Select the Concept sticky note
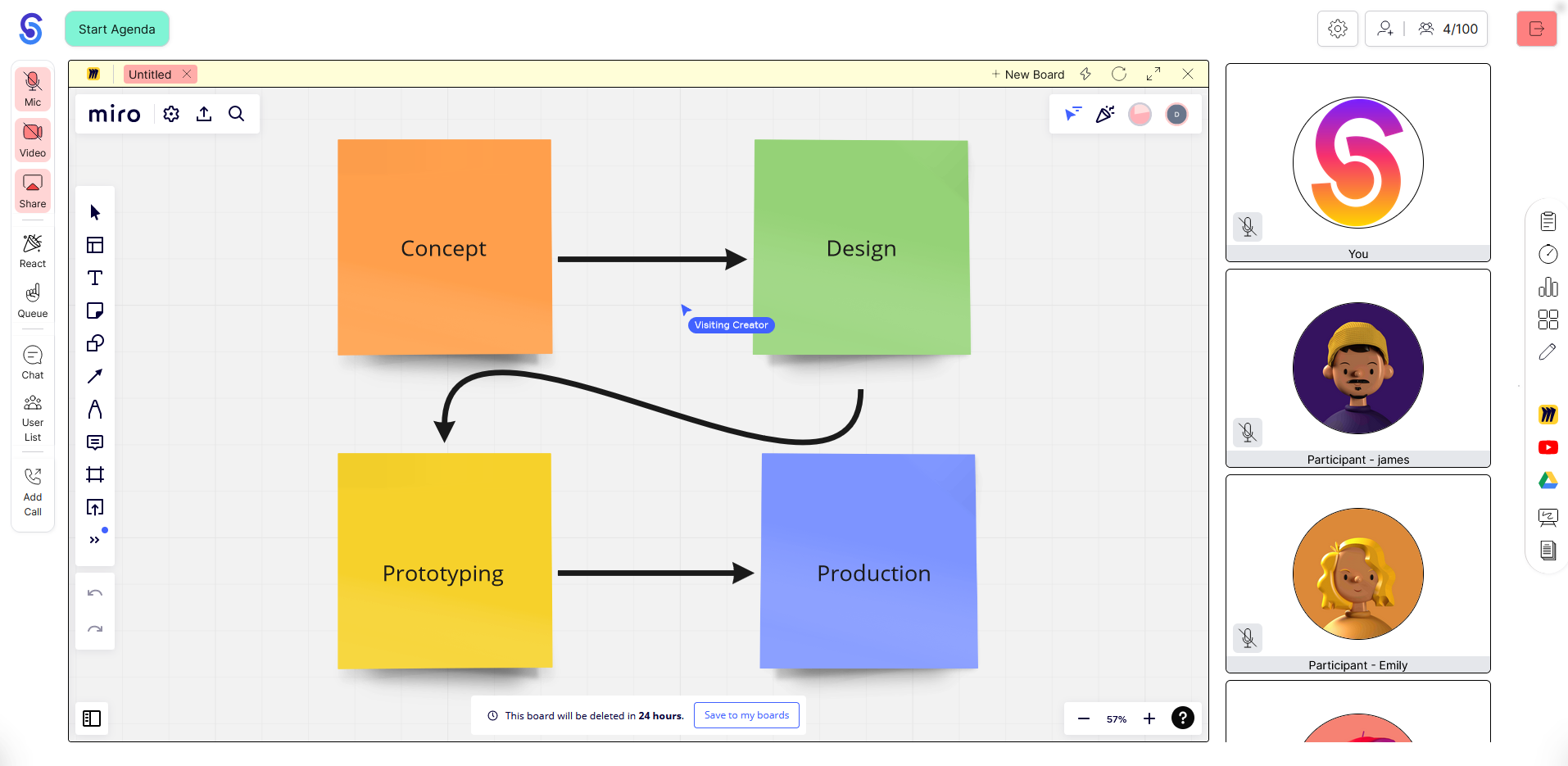1568x766 pixels. (445, 247)
